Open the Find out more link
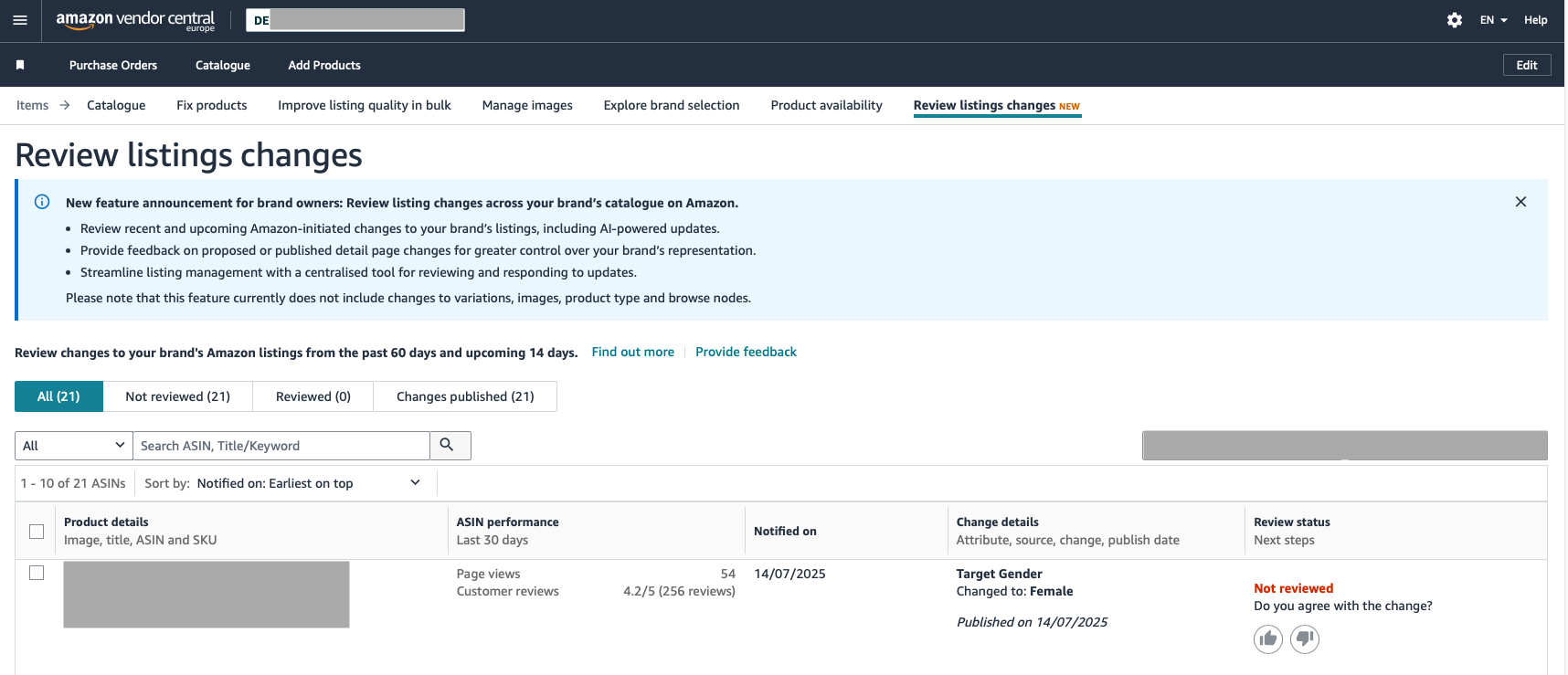 (632, 352)
